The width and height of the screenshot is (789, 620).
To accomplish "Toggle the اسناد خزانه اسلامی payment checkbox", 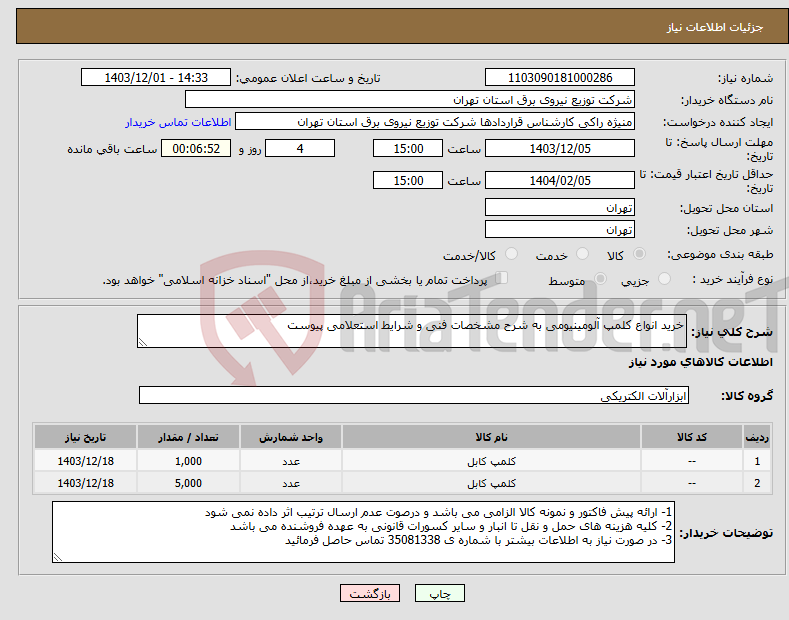I will click(x=501, y=278).
